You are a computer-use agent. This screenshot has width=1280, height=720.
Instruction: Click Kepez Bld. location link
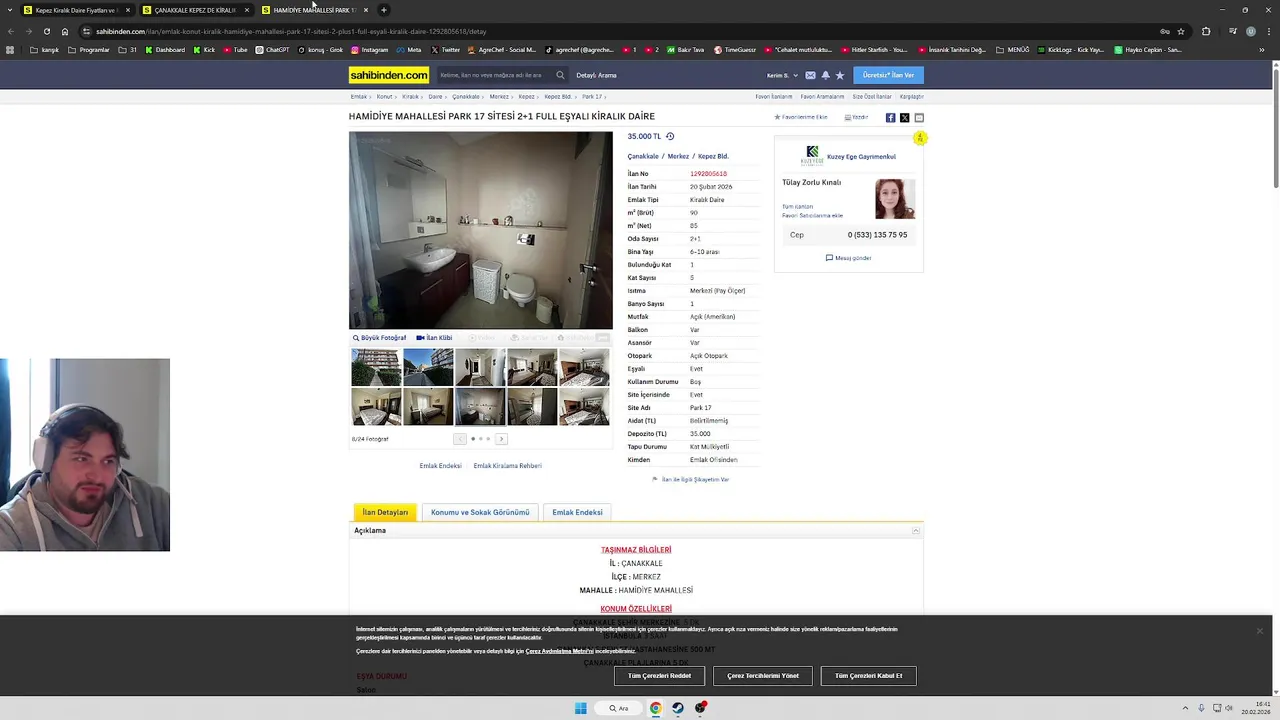click(713, 156)
